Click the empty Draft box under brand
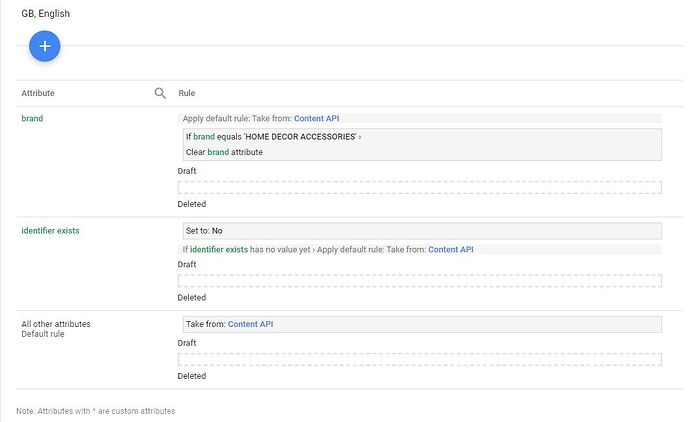 419,187
